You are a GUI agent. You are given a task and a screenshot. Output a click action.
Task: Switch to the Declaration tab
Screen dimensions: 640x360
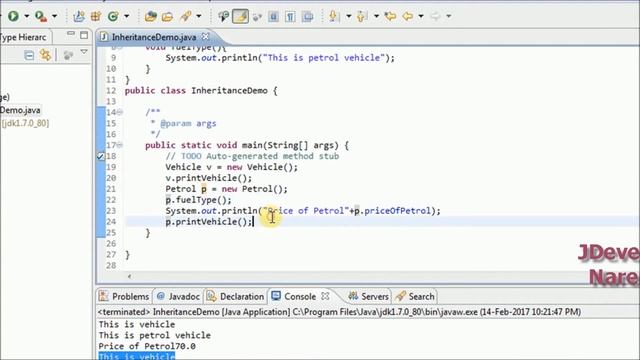(235, 296)
